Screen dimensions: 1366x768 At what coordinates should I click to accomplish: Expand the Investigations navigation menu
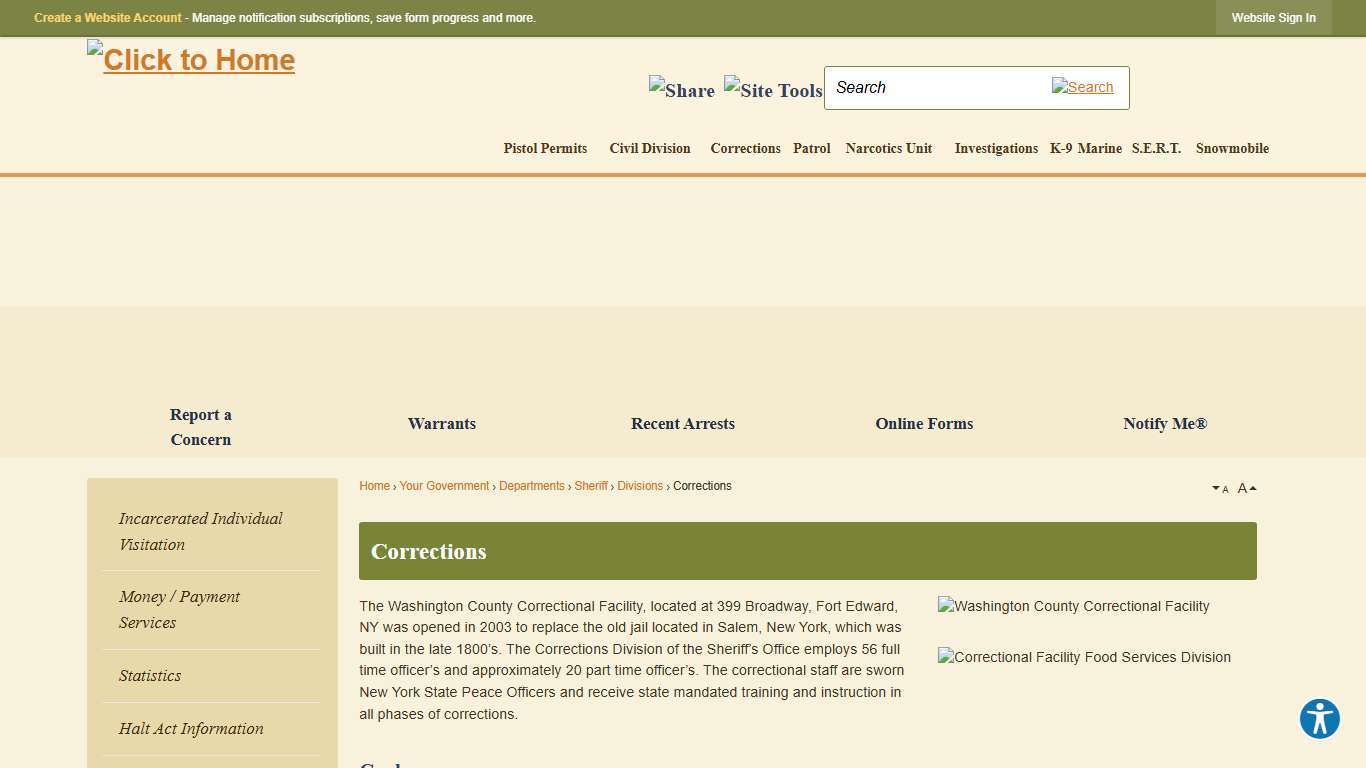(996, 148)
